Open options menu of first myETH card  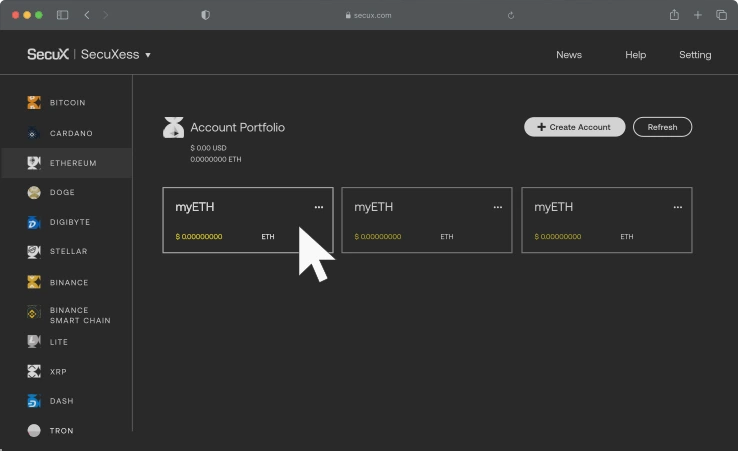[319, 207]
